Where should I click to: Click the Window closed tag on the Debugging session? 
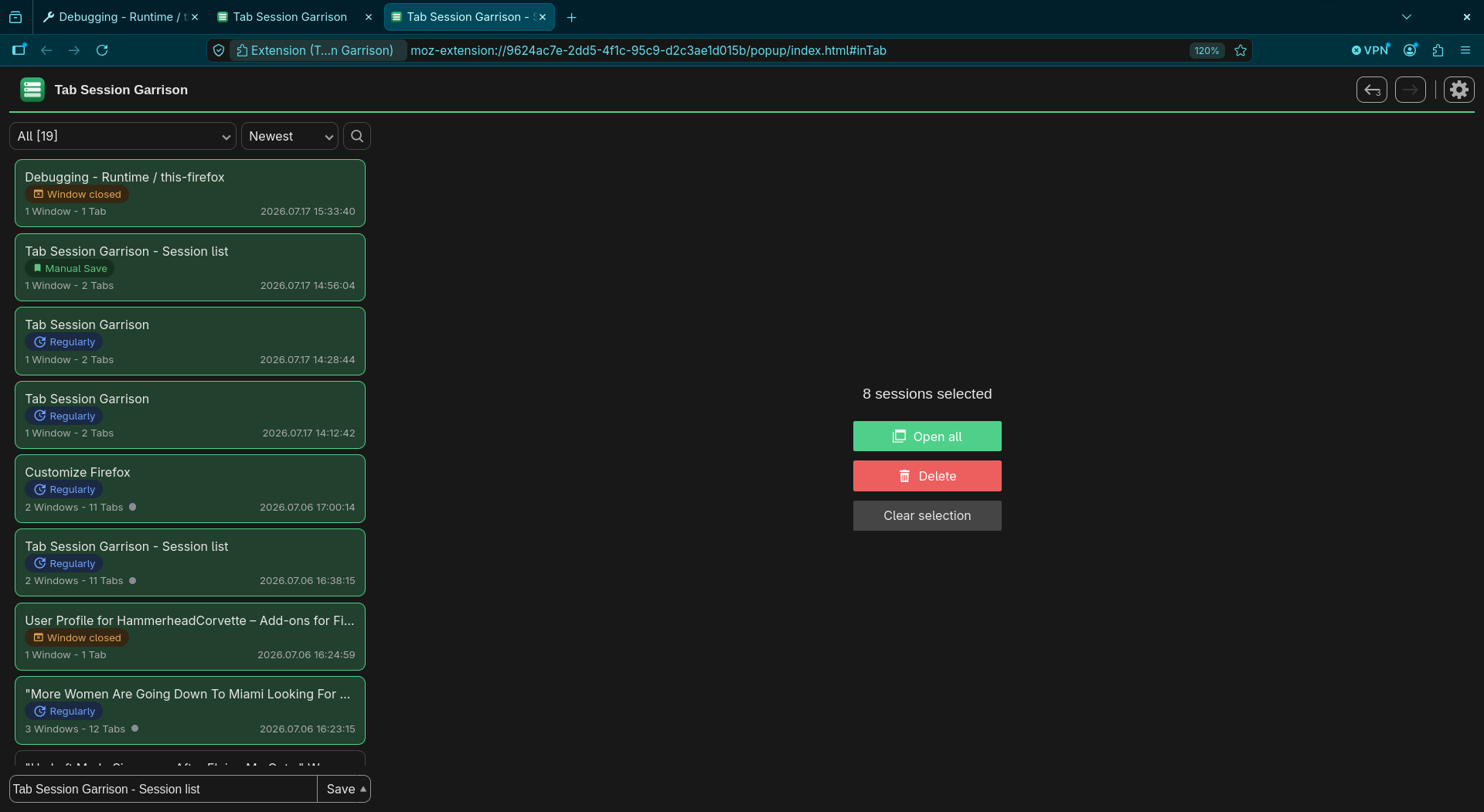[x=77, y=194]
